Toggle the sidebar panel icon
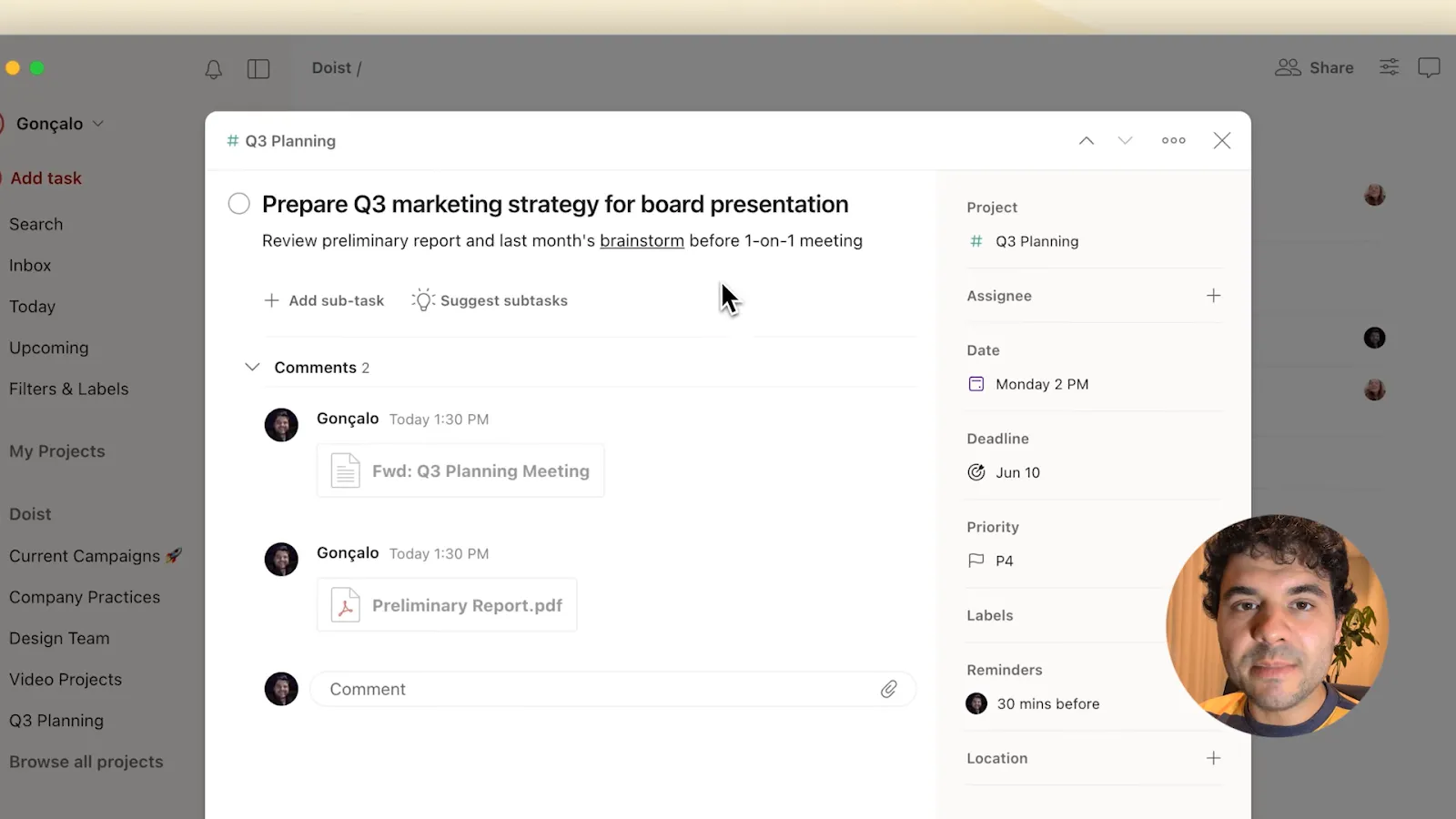The image size is (1456, 819). pyautogui.click(x=258, y=69)
